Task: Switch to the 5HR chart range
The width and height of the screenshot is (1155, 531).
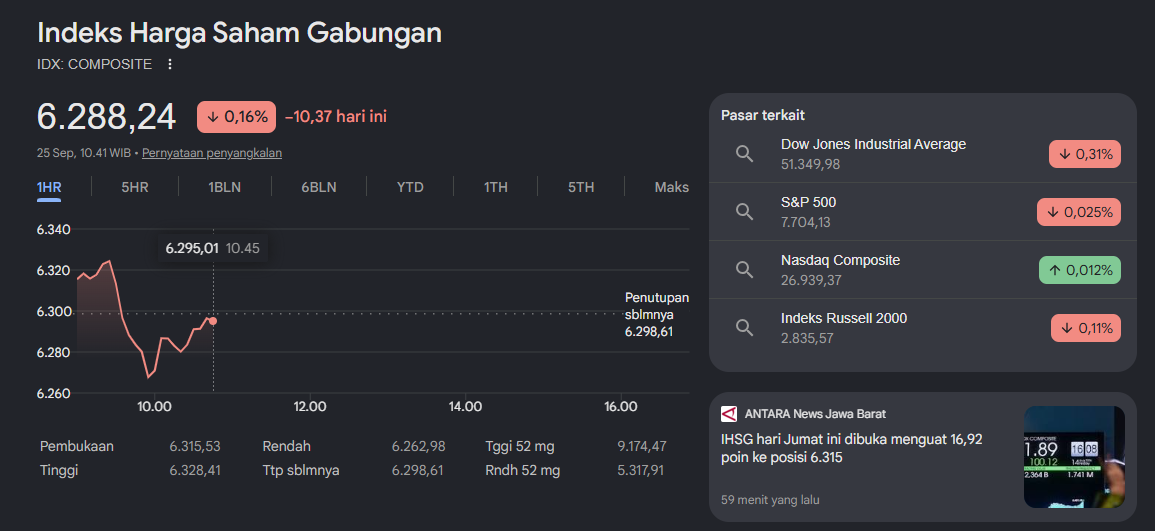Action: pos(135,187)
